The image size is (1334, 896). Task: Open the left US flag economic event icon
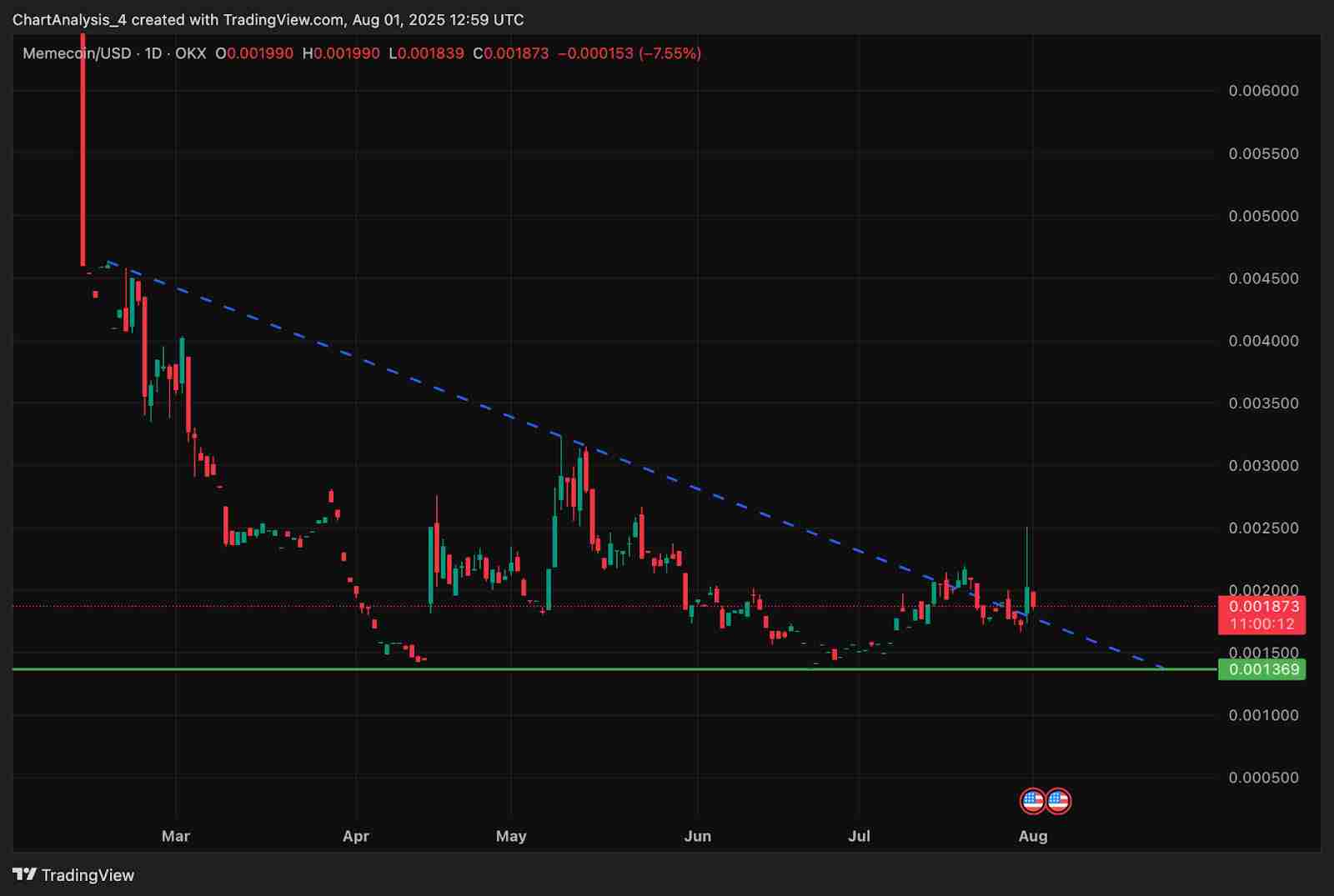pyautogui.click(x=1033, y=801)
